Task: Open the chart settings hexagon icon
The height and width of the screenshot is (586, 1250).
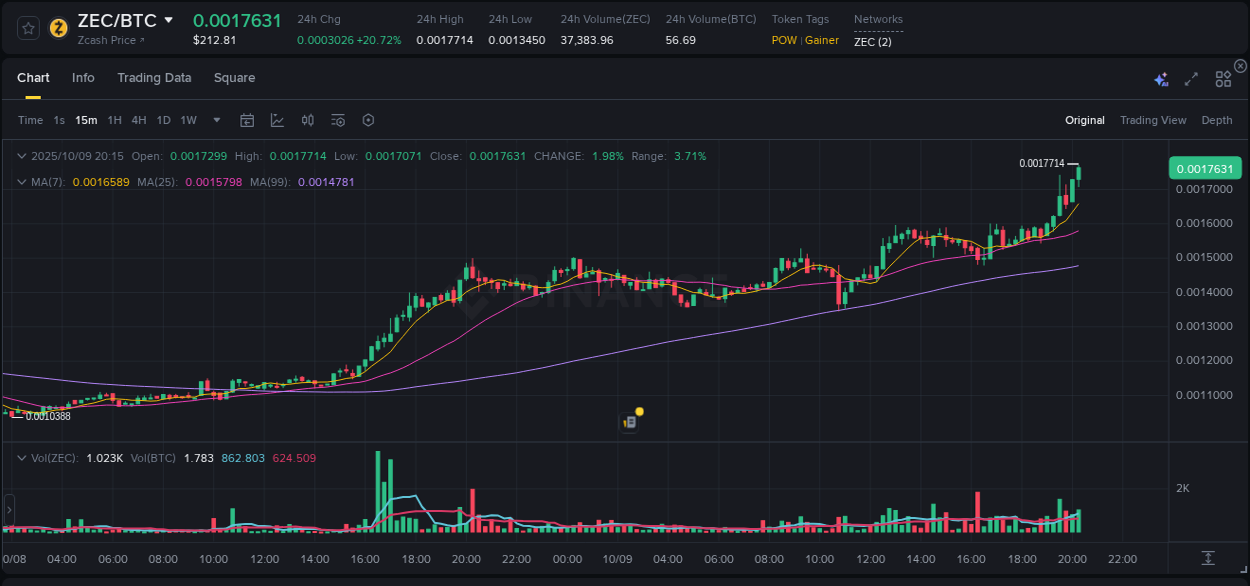Action: pos(368,120)
